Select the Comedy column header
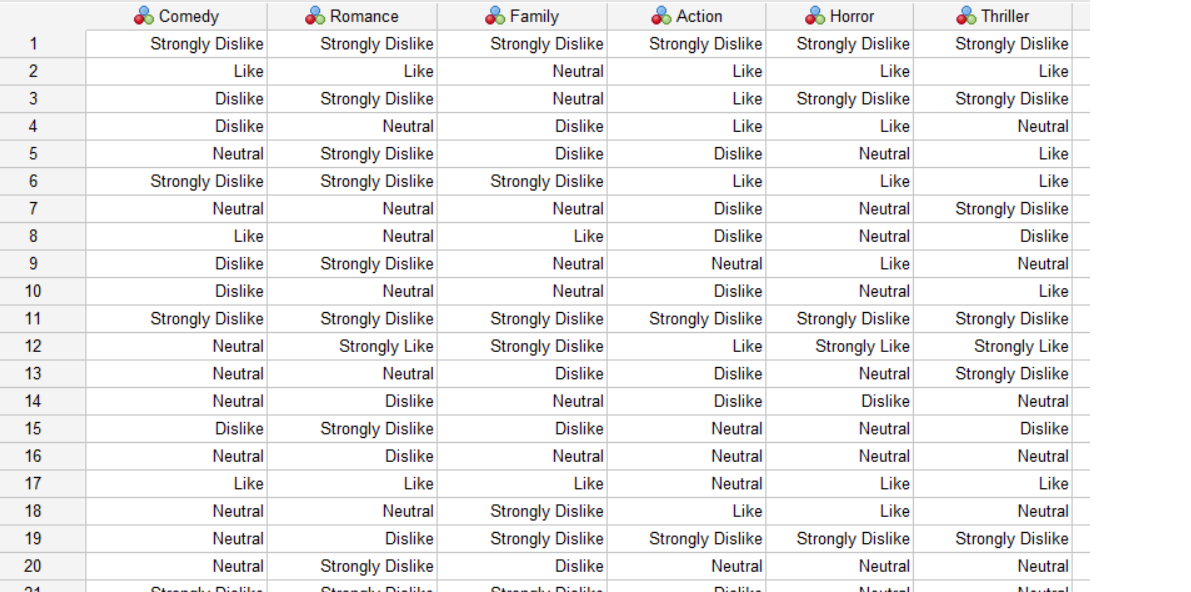The width and height of the screenshot is (1191, 592). pyautogui.click(x=176, y=16)
